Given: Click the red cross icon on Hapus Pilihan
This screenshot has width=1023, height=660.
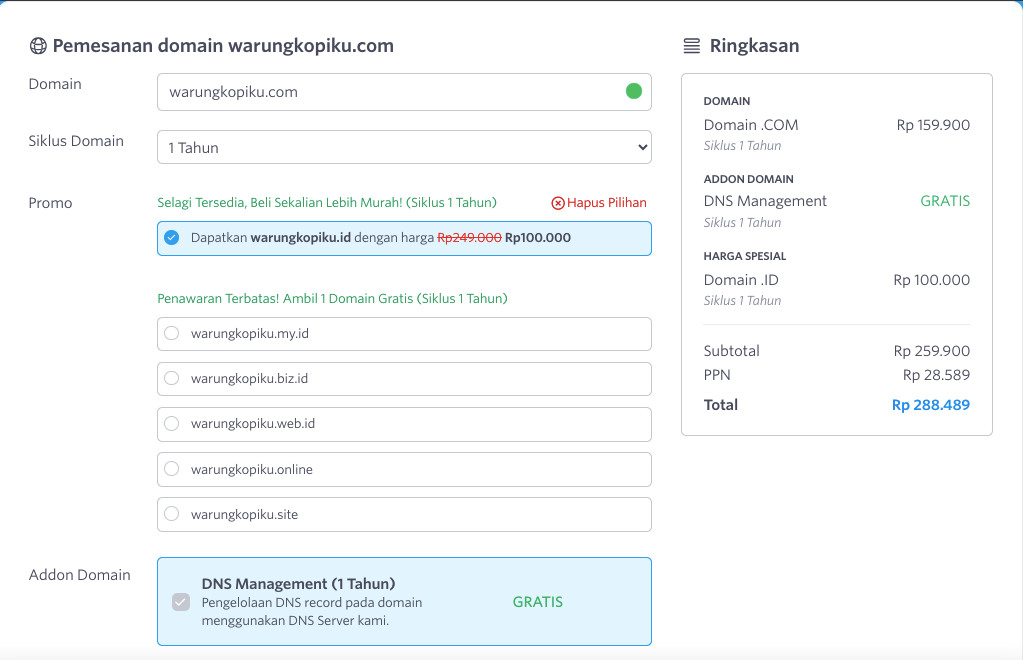Looking at the screenshot, I should pos(558,202).
